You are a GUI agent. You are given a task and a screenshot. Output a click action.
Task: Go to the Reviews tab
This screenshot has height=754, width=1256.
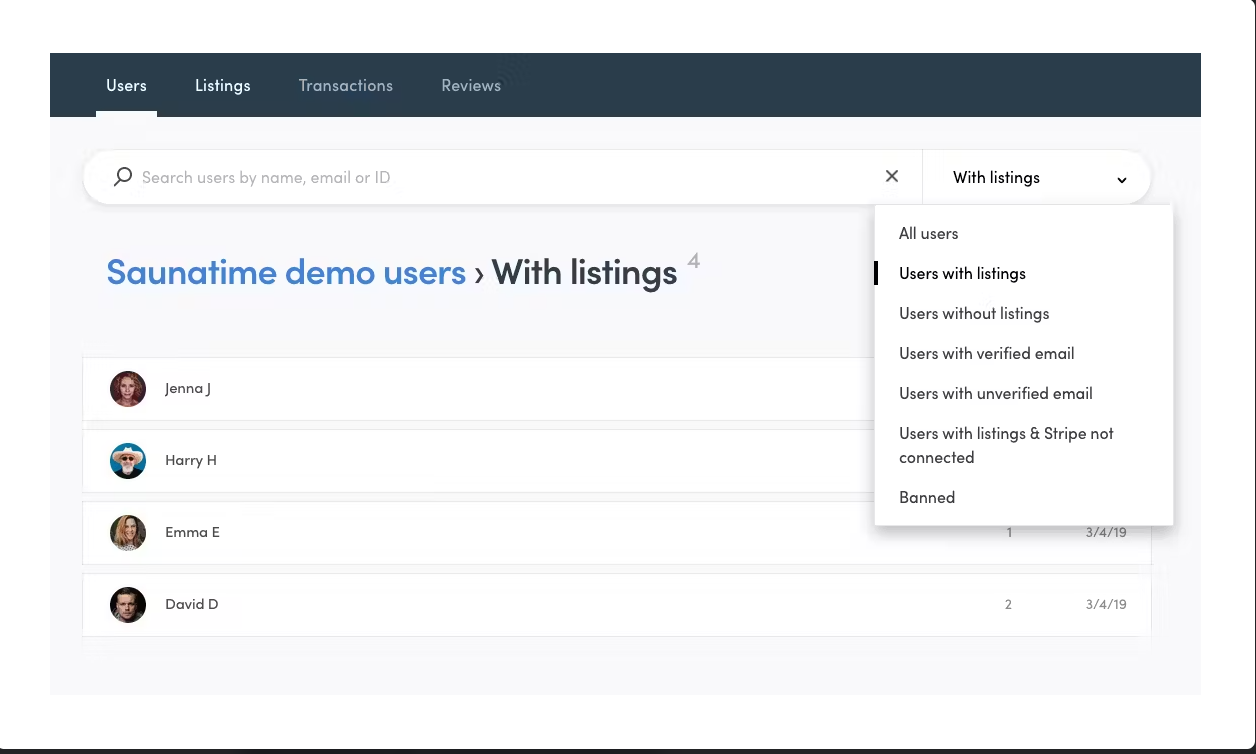click(x=471, y=86)
